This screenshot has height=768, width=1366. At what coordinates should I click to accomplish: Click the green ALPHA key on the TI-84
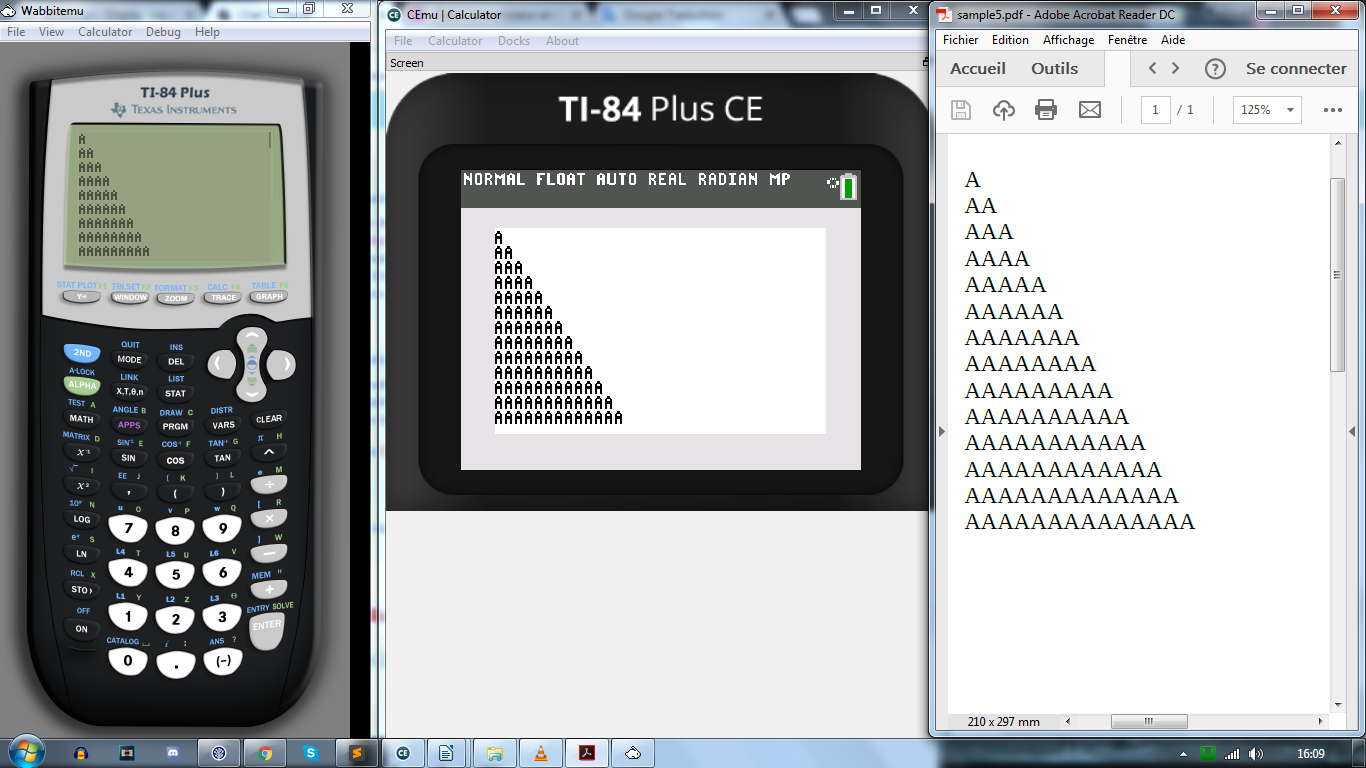[x=82, y=385]
